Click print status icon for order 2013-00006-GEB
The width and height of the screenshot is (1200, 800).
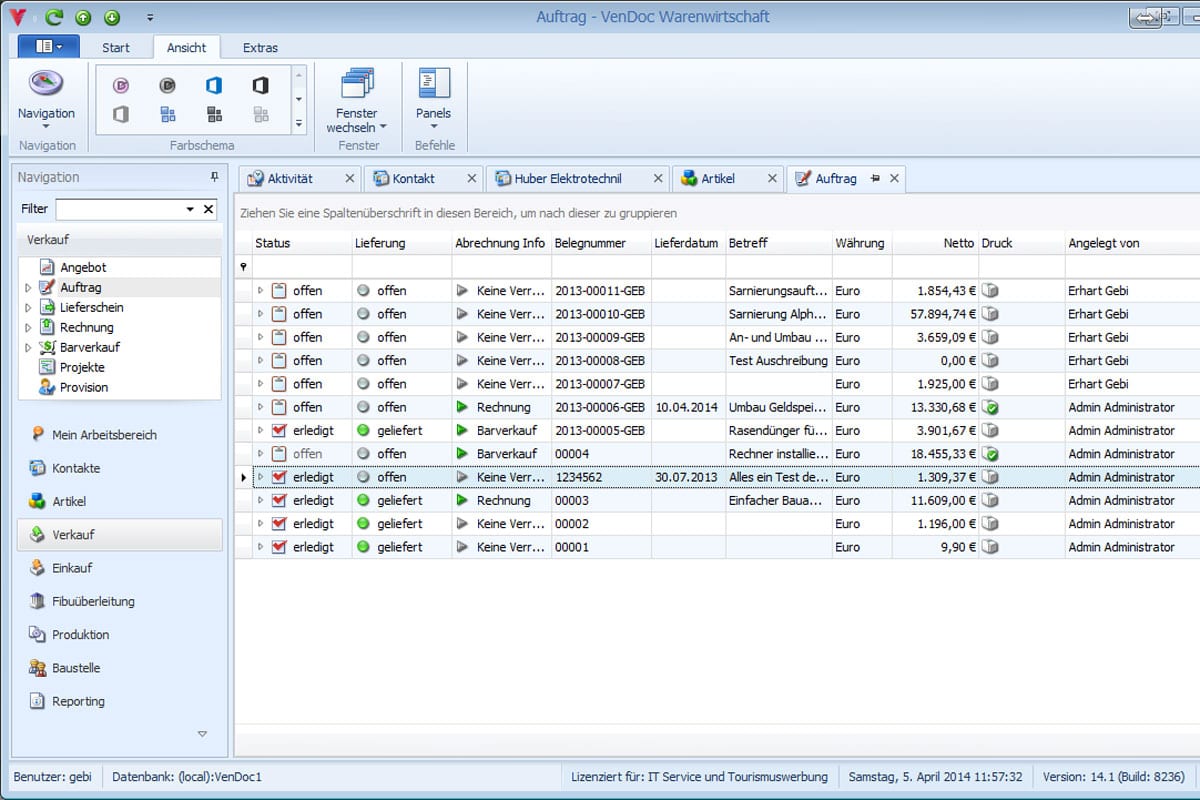click(x=990, y=407)
